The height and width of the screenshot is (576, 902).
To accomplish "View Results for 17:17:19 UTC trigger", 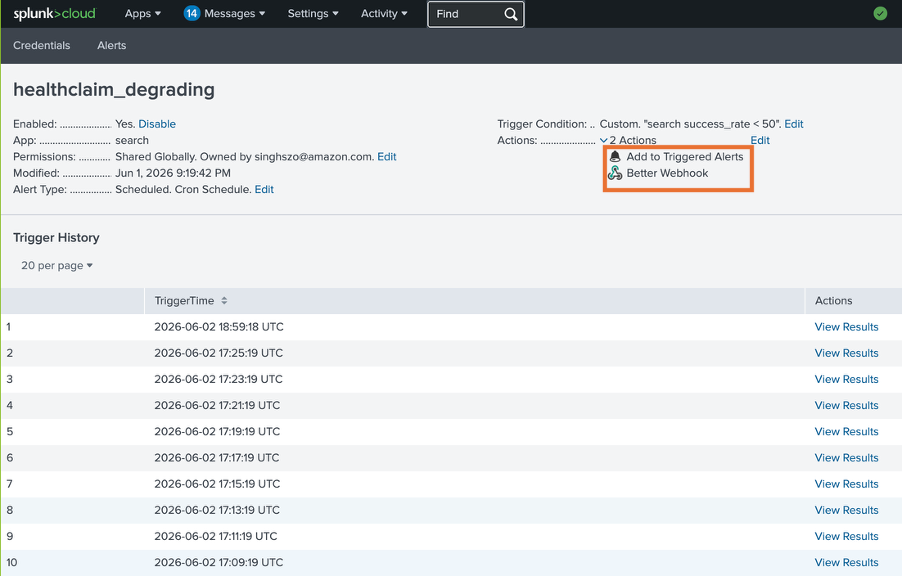I will click(x=846, y=458).
